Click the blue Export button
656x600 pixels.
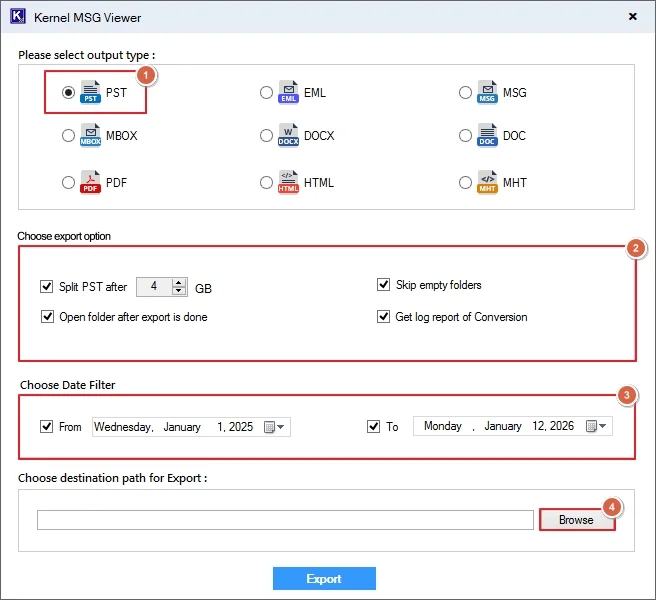324,578
